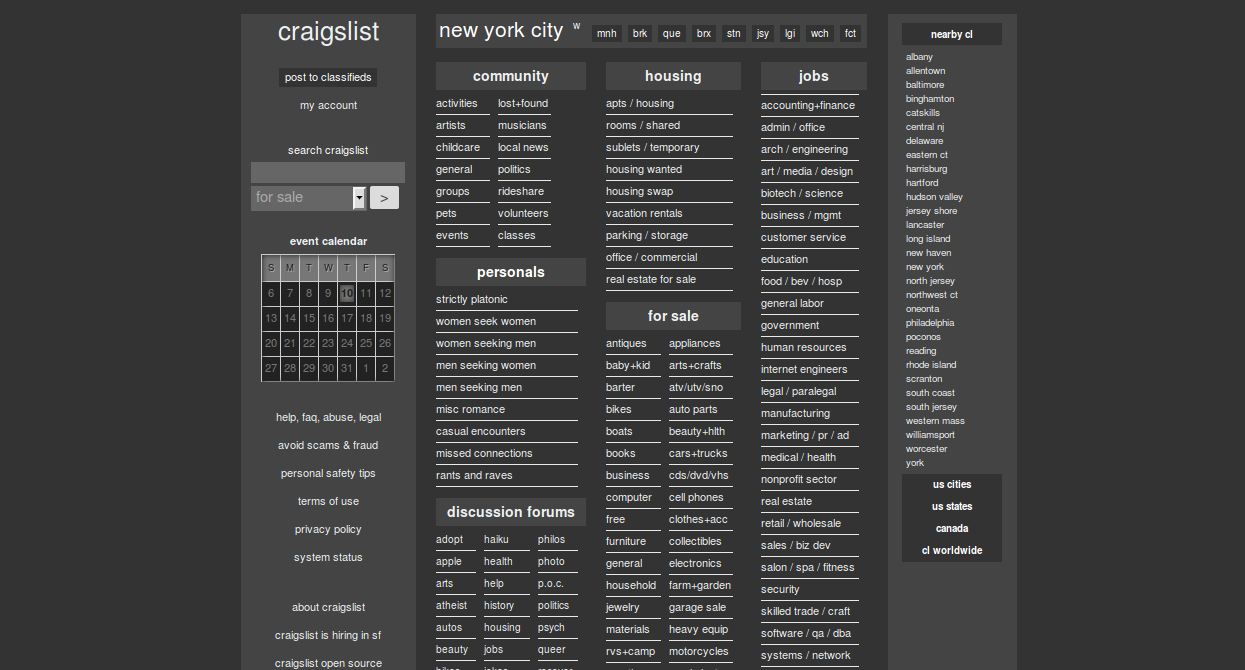Open the my account link
This screenshot has width=1245, height=670.
click(x=328, y=105)
